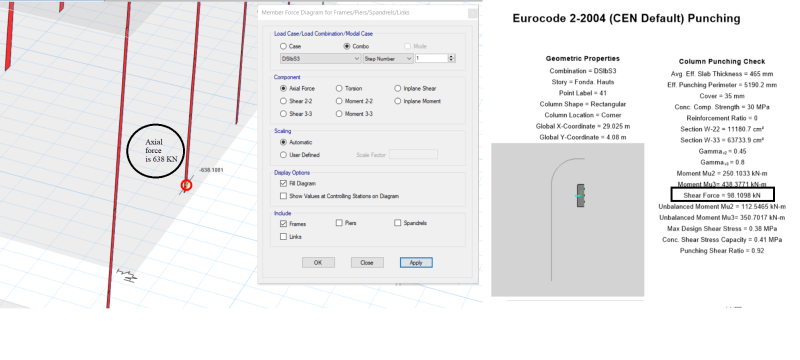Click the Unbalanced Moment Mu3 line

tap(722, 218)
